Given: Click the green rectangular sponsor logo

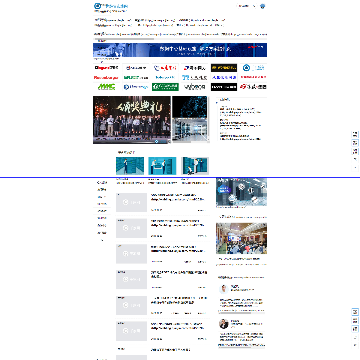Looking at the screenshot, I should click(x=165, y=87).
